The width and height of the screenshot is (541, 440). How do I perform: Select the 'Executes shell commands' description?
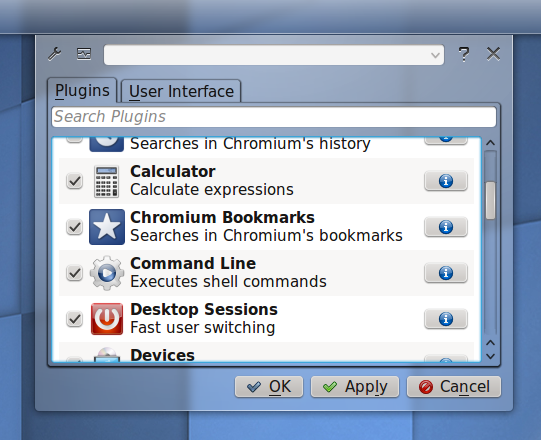228,282
